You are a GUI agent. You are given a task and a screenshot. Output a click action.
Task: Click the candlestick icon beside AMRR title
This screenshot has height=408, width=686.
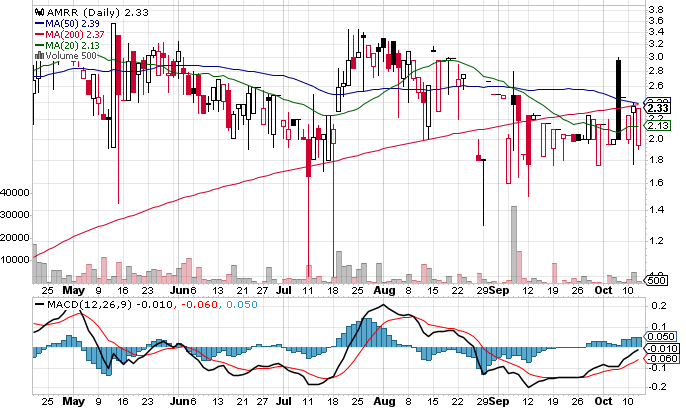(x=39, y=12)
